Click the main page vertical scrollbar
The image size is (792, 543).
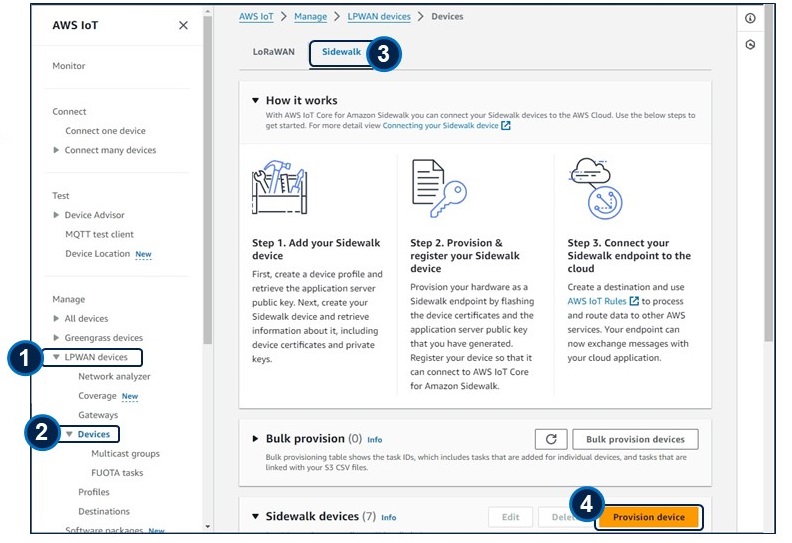(x=769, y=173)
